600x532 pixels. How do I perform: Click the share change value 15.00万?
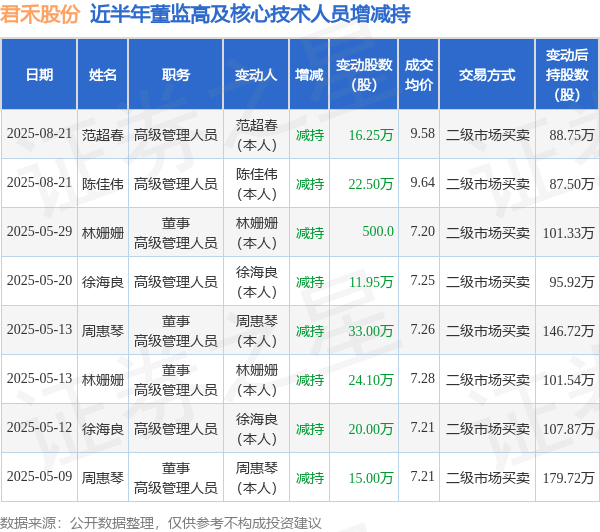click(x=371, y=478)
